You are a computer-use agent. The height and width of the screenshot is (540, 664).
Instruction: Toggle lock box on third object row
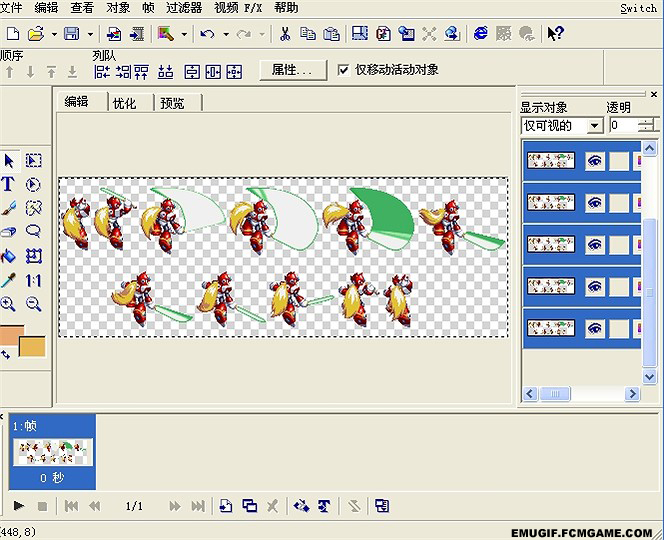point(619,245)
